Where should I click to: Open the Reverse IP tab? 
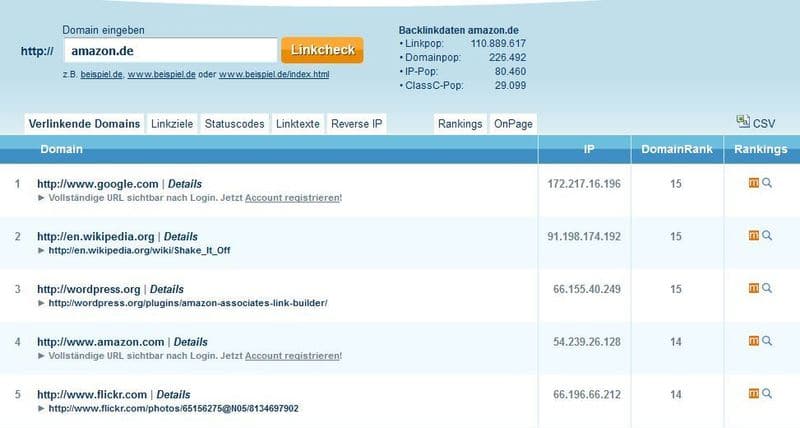tap(356, 124)
